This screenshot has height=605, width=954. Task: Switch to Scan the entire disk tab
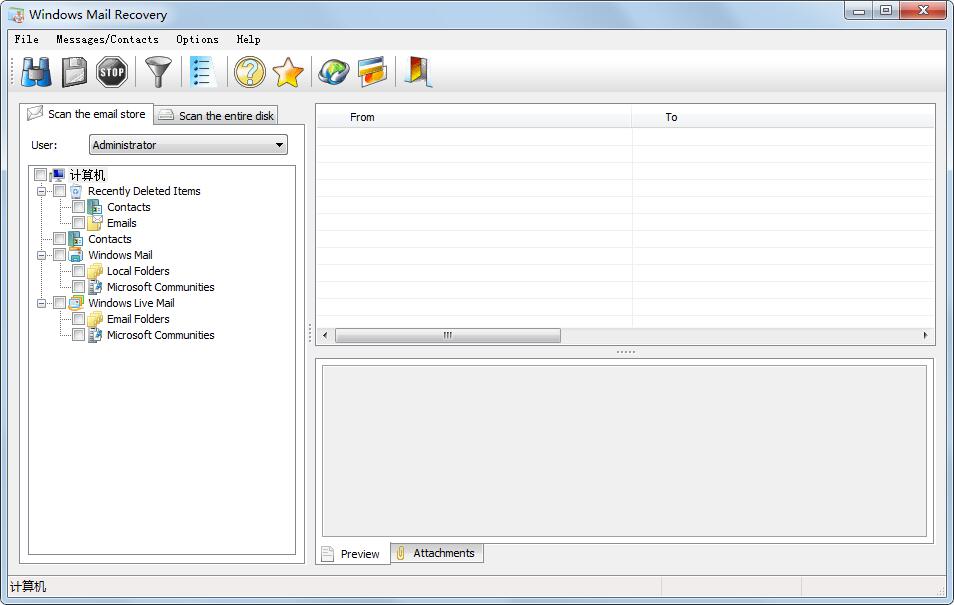point(217,116)
